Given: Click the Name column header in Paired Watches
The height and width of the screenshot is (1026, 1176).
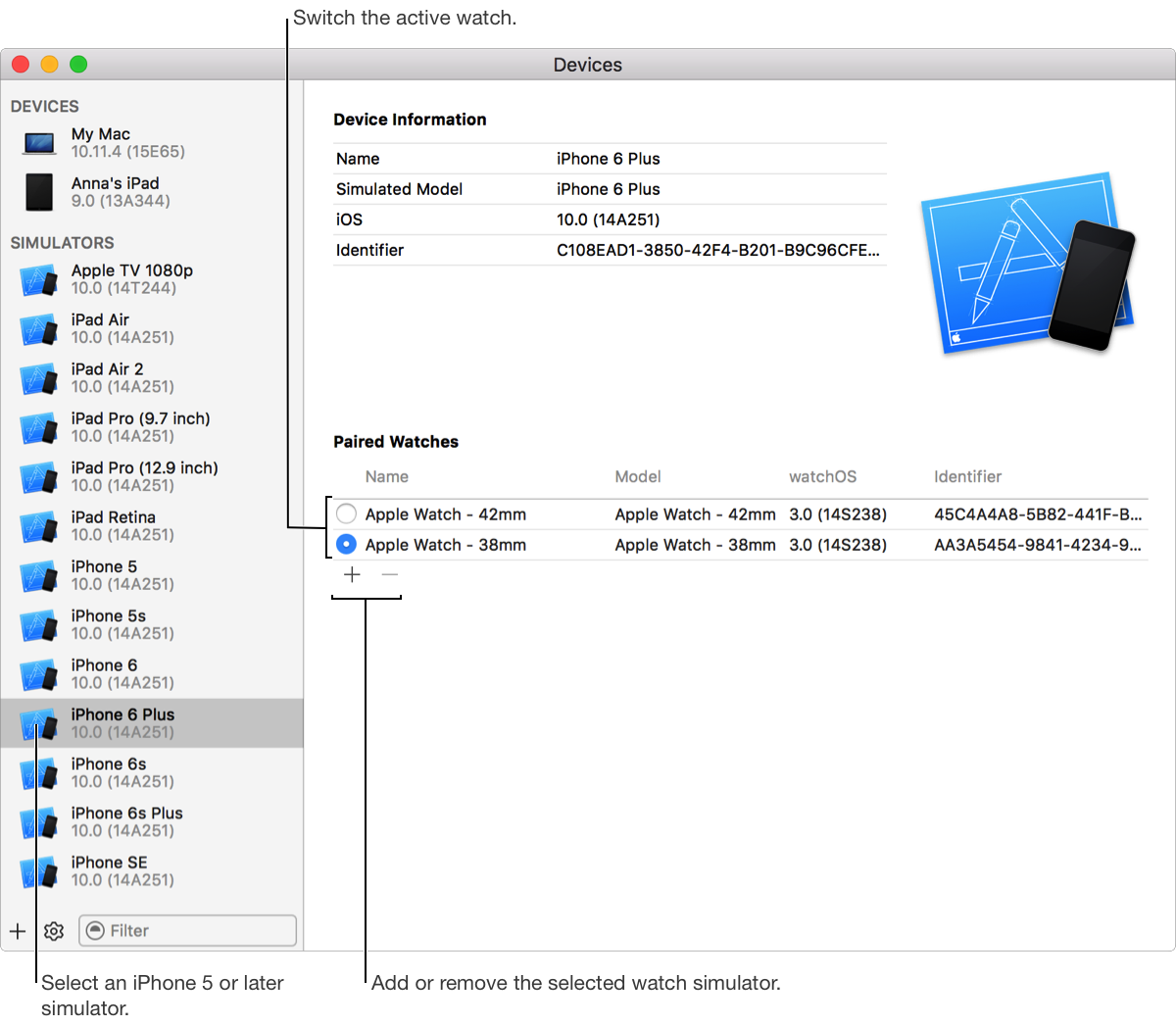Looking at the screenshot, I should tap(387, 476).
